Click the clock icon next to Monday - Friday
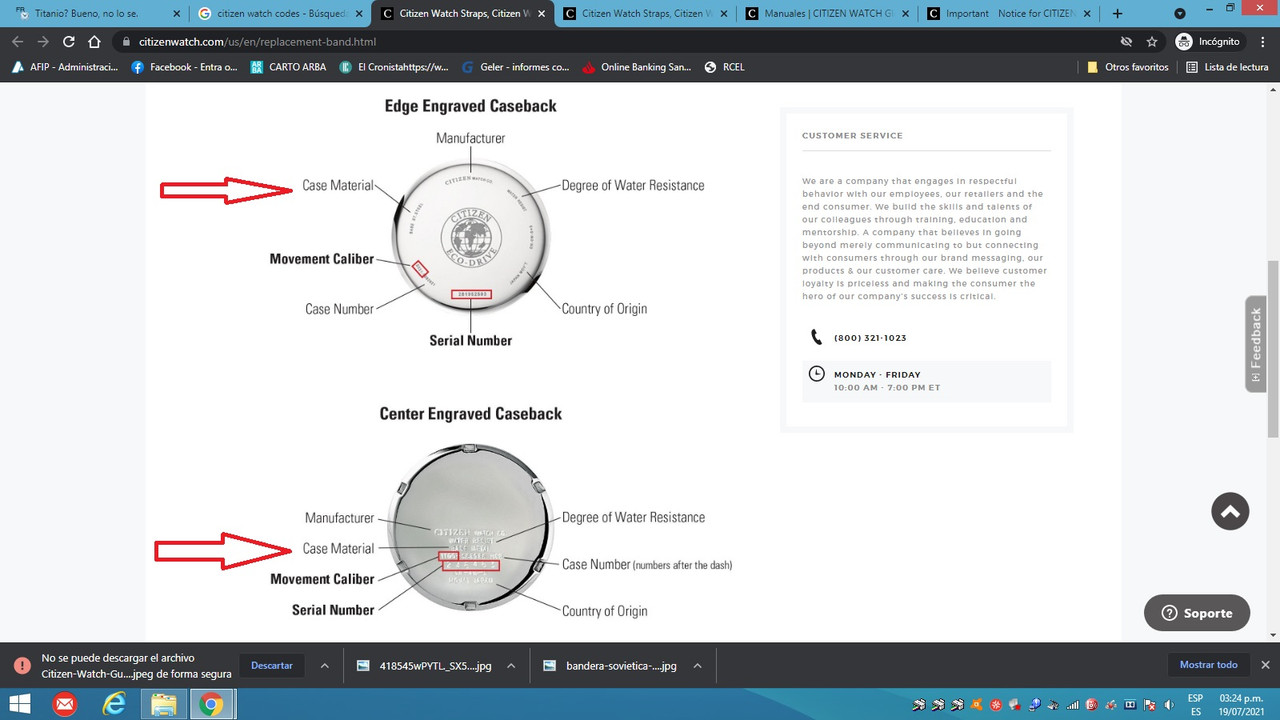This screenshot has height=720, width=1280. point(816,374)
